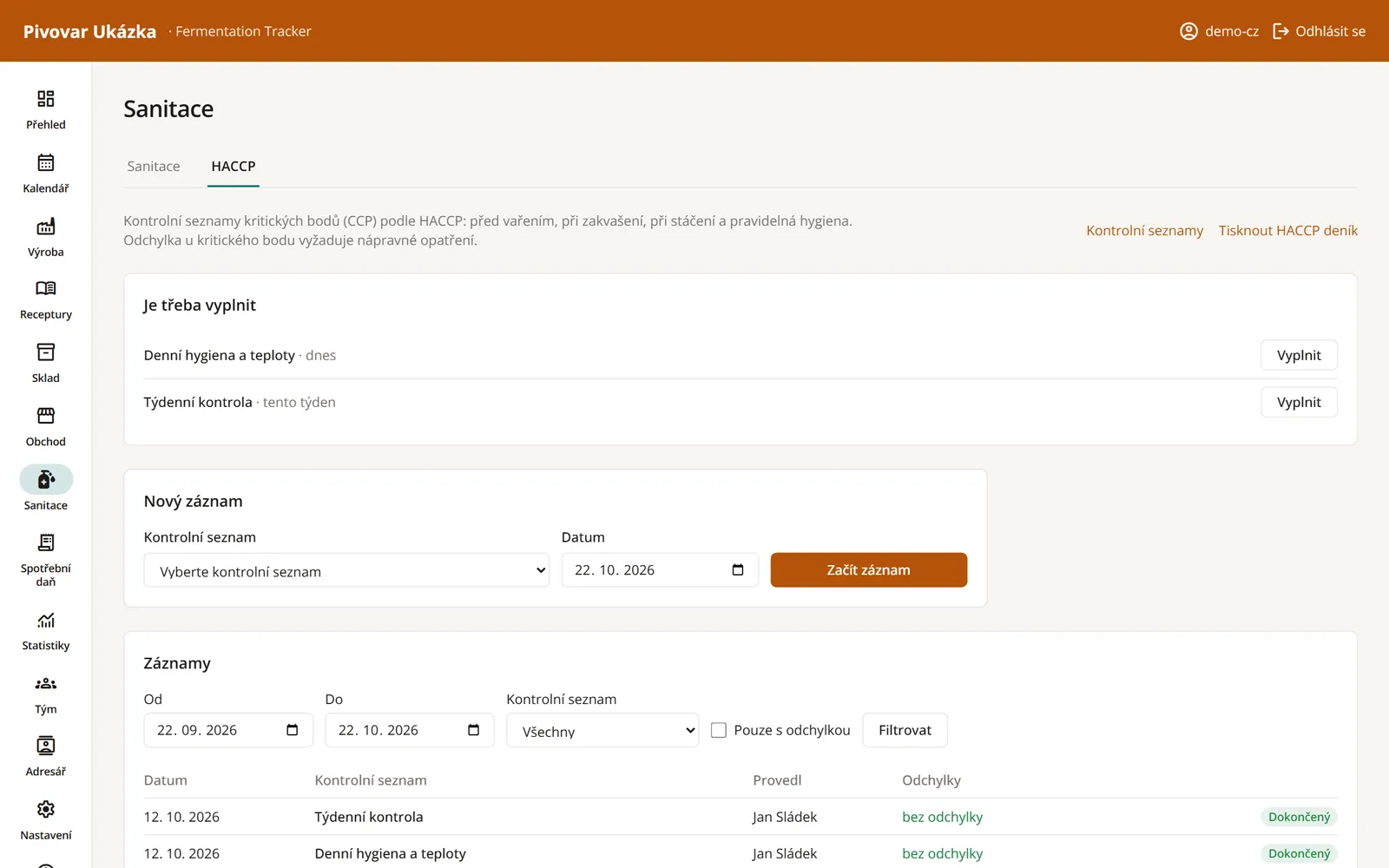This screenshot has width=1389, height=868.
Task: Open the Statistiky chart icon
Action: coord(46,621)
